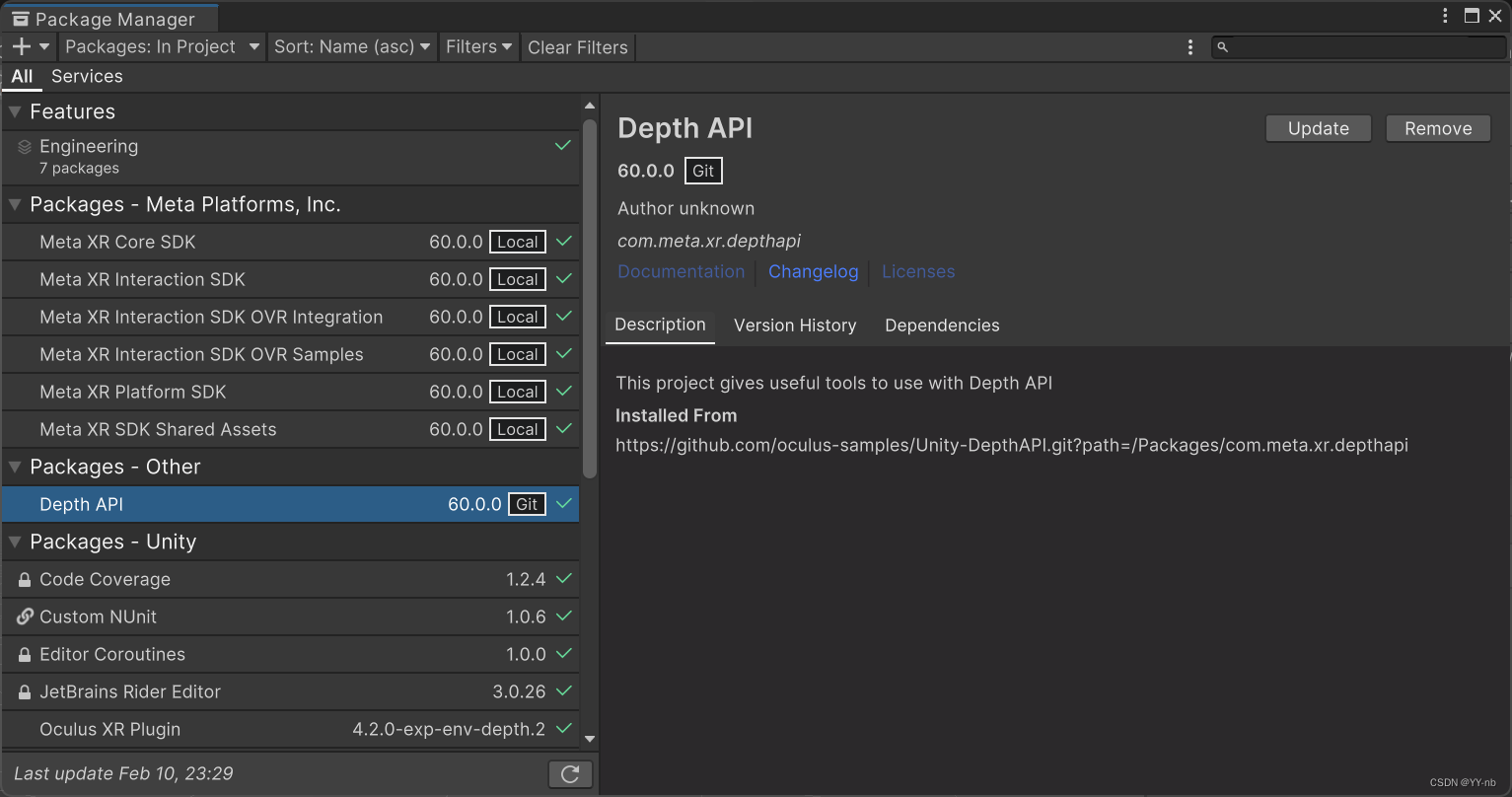The image size is (1512, 797).
Task: Select Meta XR Interaction SDK OVR Integration package
Action: click(x=290, y=317)
